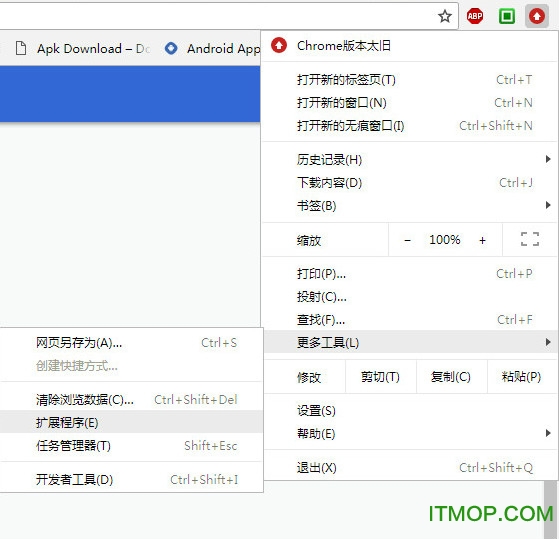Viewport: 559px width, 539px height.
Task: Choose 打开新的标签页(T)
Action: 410,79
